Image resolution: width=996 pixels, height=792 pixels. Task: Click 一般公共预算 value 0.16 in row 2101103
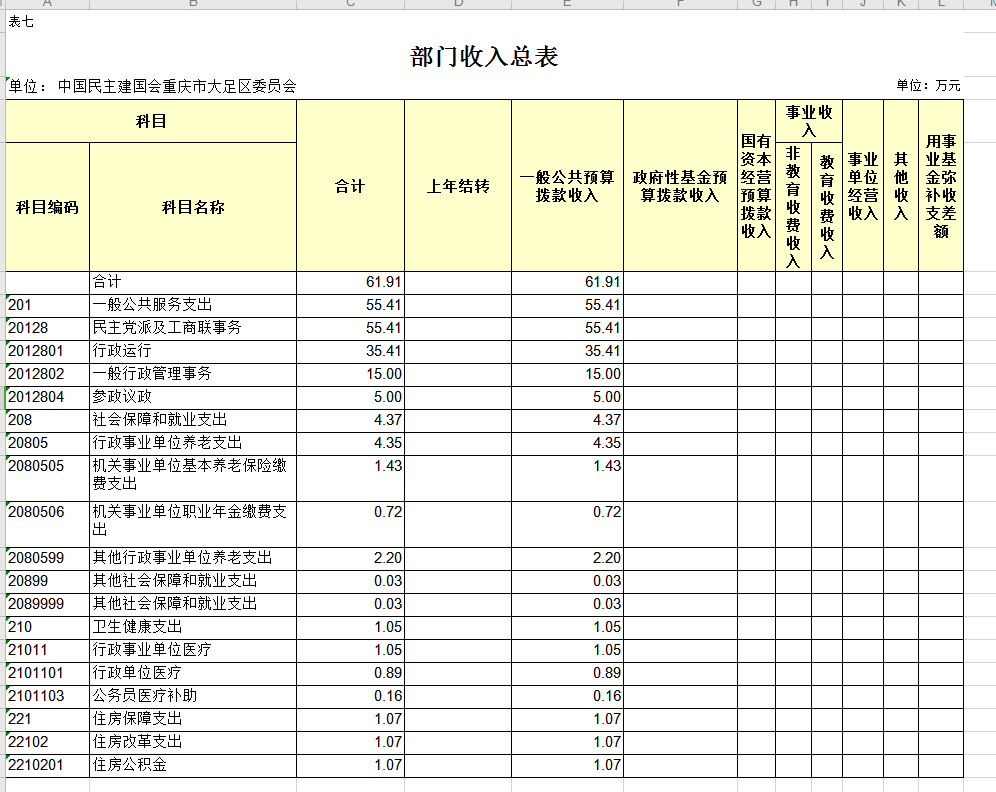[567, 696]
